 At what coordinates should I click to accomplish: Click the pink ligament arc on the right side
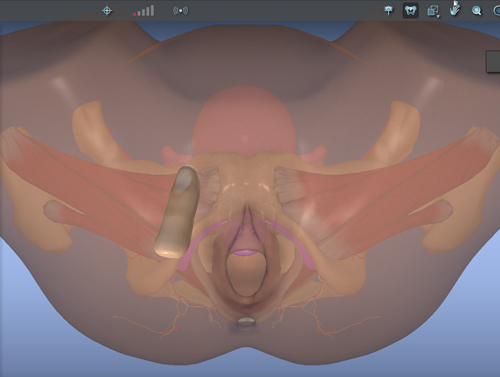click(293, 242)
